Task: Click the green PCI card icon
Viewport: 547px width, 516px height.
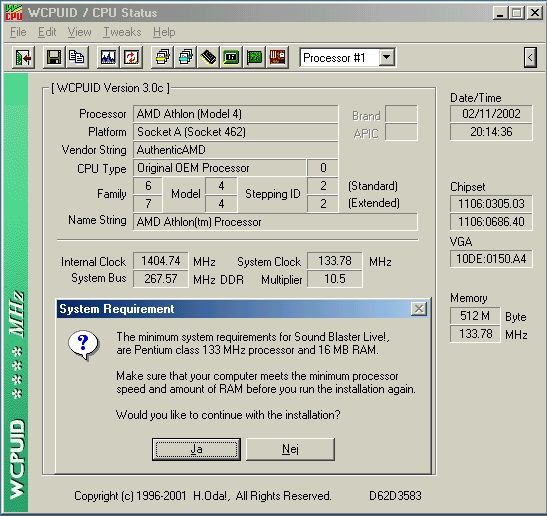Action: click(x=254, y=57)
